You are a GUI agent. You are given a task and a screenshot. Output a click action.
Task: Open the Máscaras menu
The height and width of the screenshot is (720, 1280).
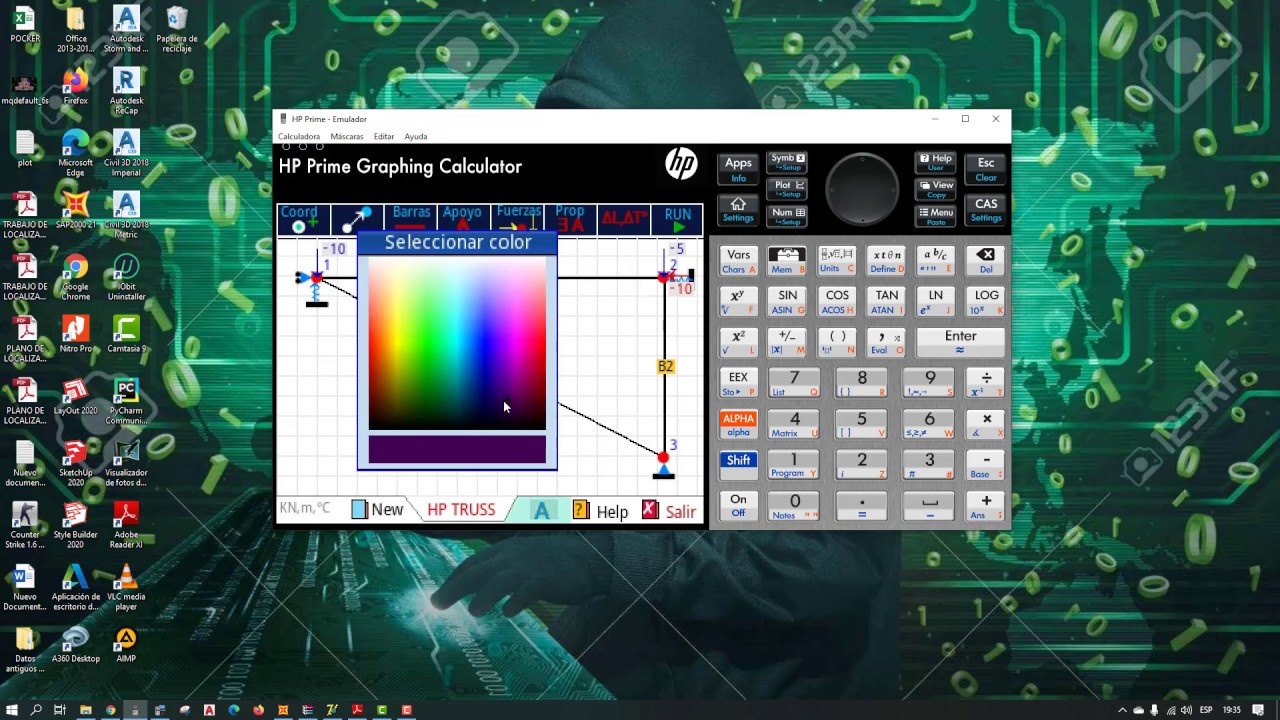pos(347,137)
